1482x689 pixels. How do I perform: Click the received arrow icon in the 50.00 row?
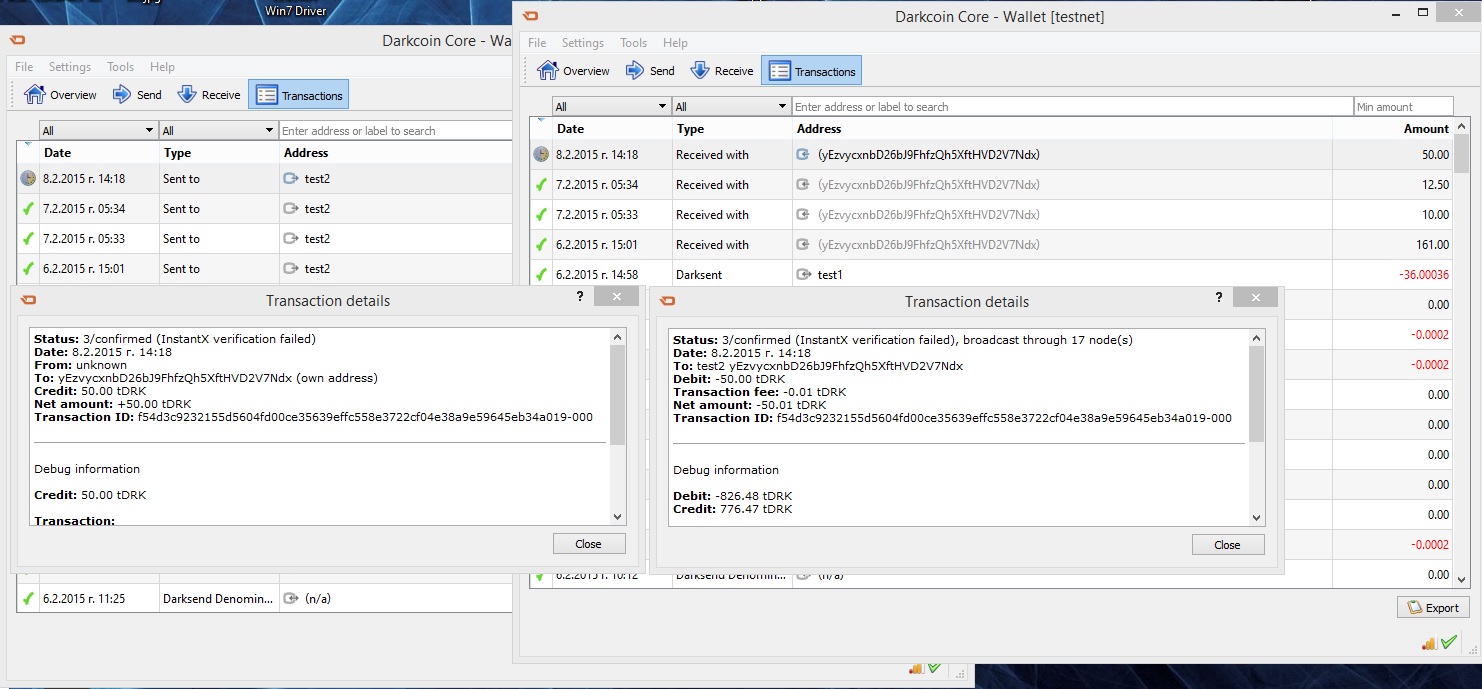click(x=803, y=154)
